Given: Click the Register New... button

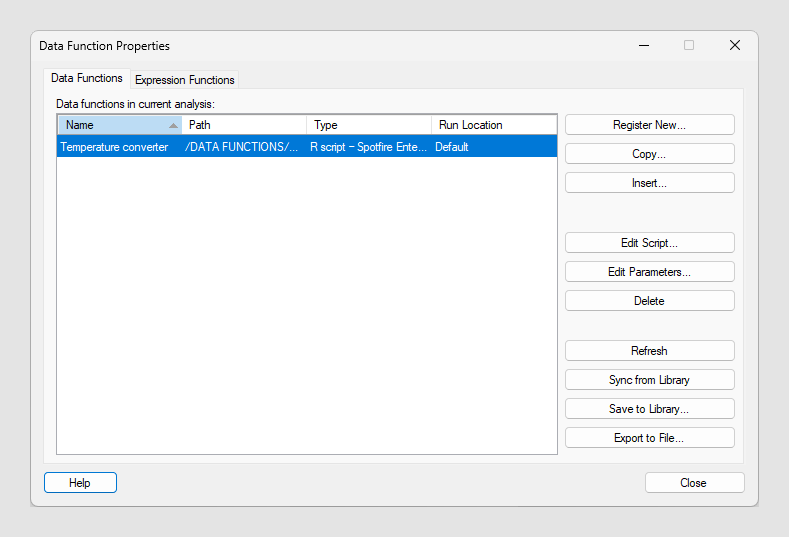Looking at the screenshot, I should (650, 125).
